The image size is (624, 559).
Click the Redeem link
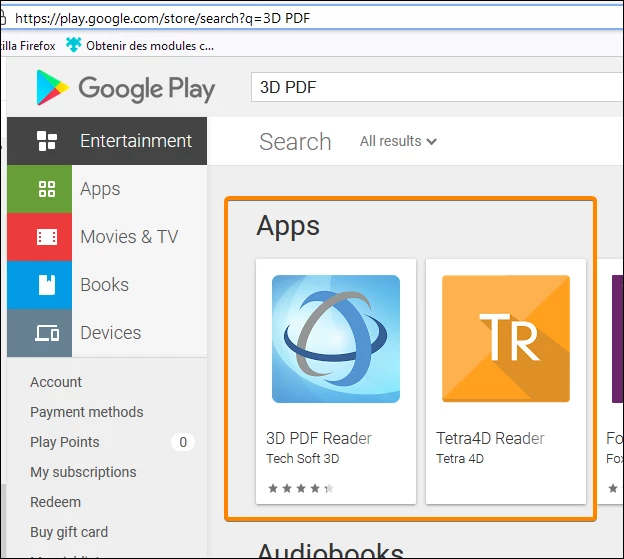tap(55, 502)
